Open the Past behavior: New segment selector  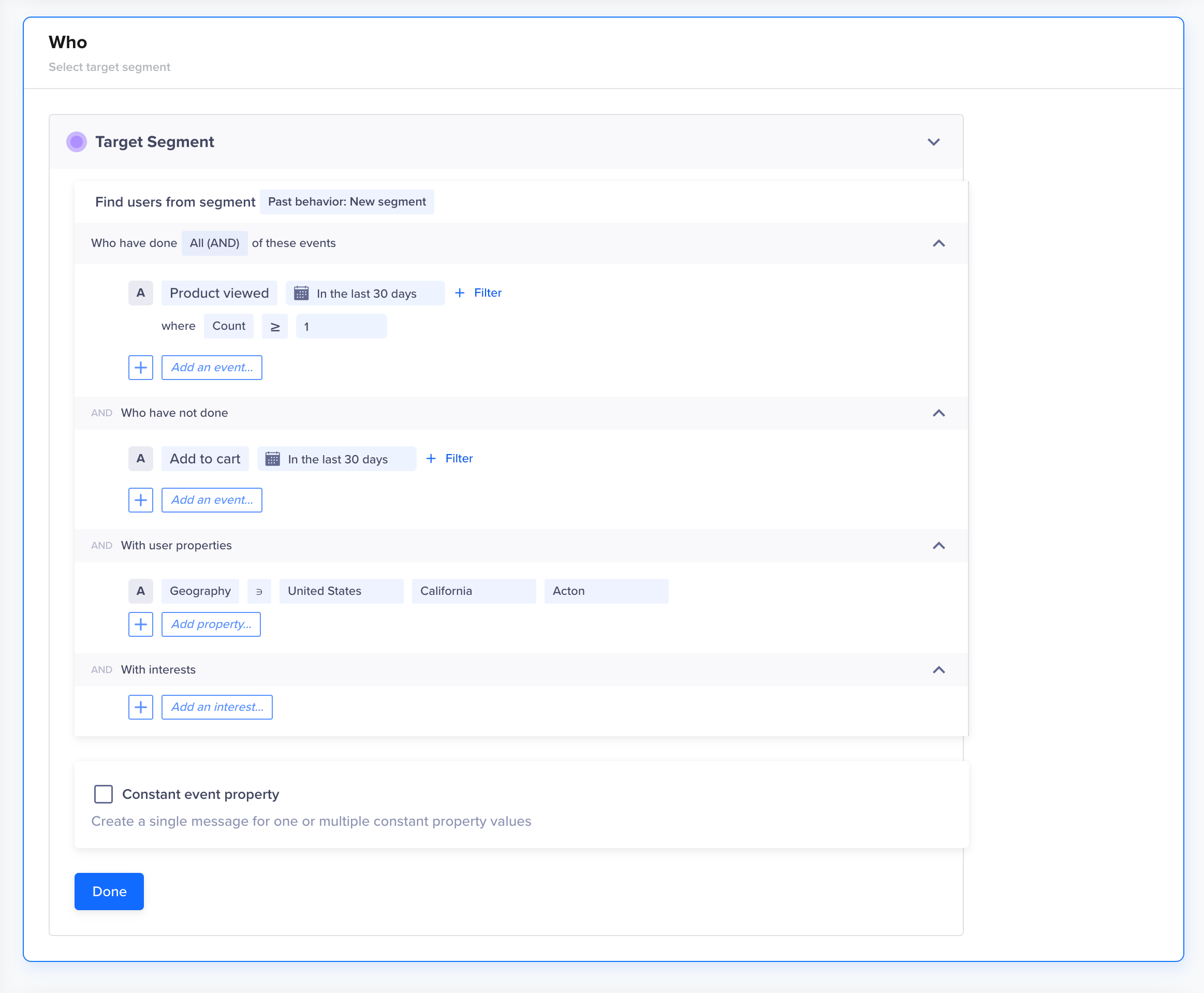click(347, 202)
